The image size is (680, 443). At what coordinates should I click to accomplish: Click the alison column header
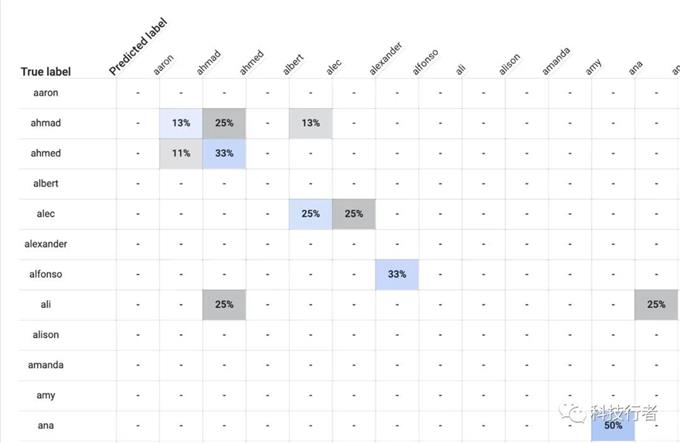pos(509,64)
